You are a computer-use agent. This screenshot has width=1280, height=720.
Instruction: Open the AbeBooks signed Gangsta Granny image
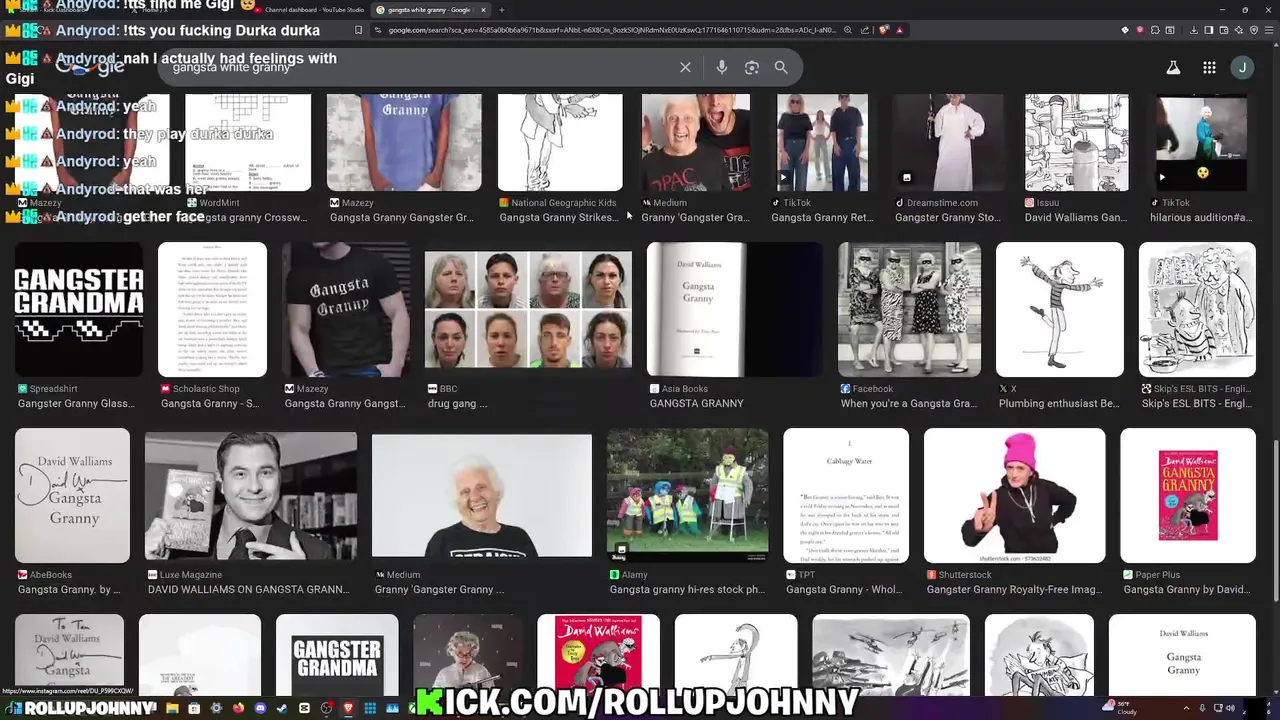[x=72, y=495]
